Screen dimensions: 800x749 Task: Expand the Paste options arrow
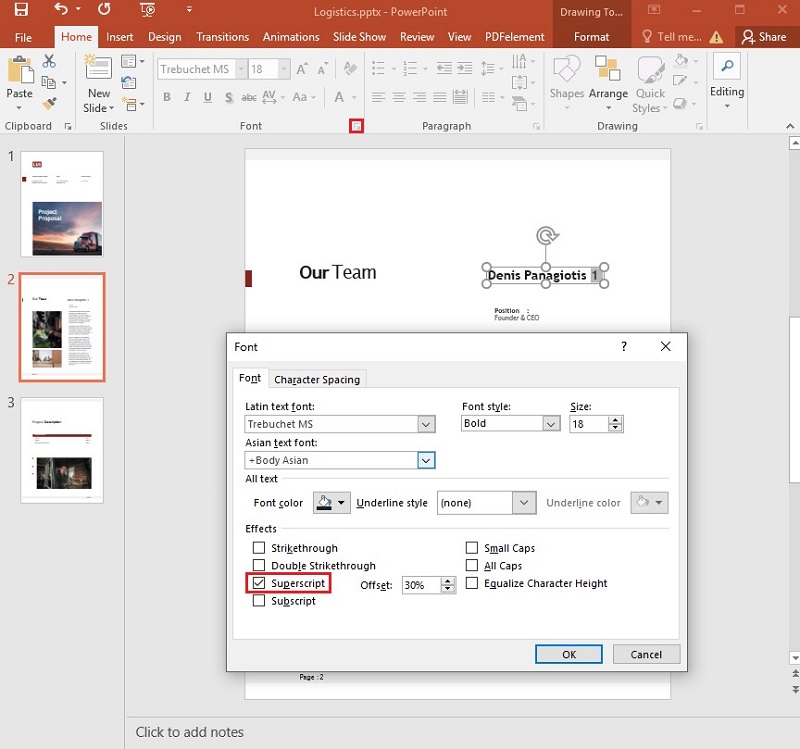[x=19, y=108]
